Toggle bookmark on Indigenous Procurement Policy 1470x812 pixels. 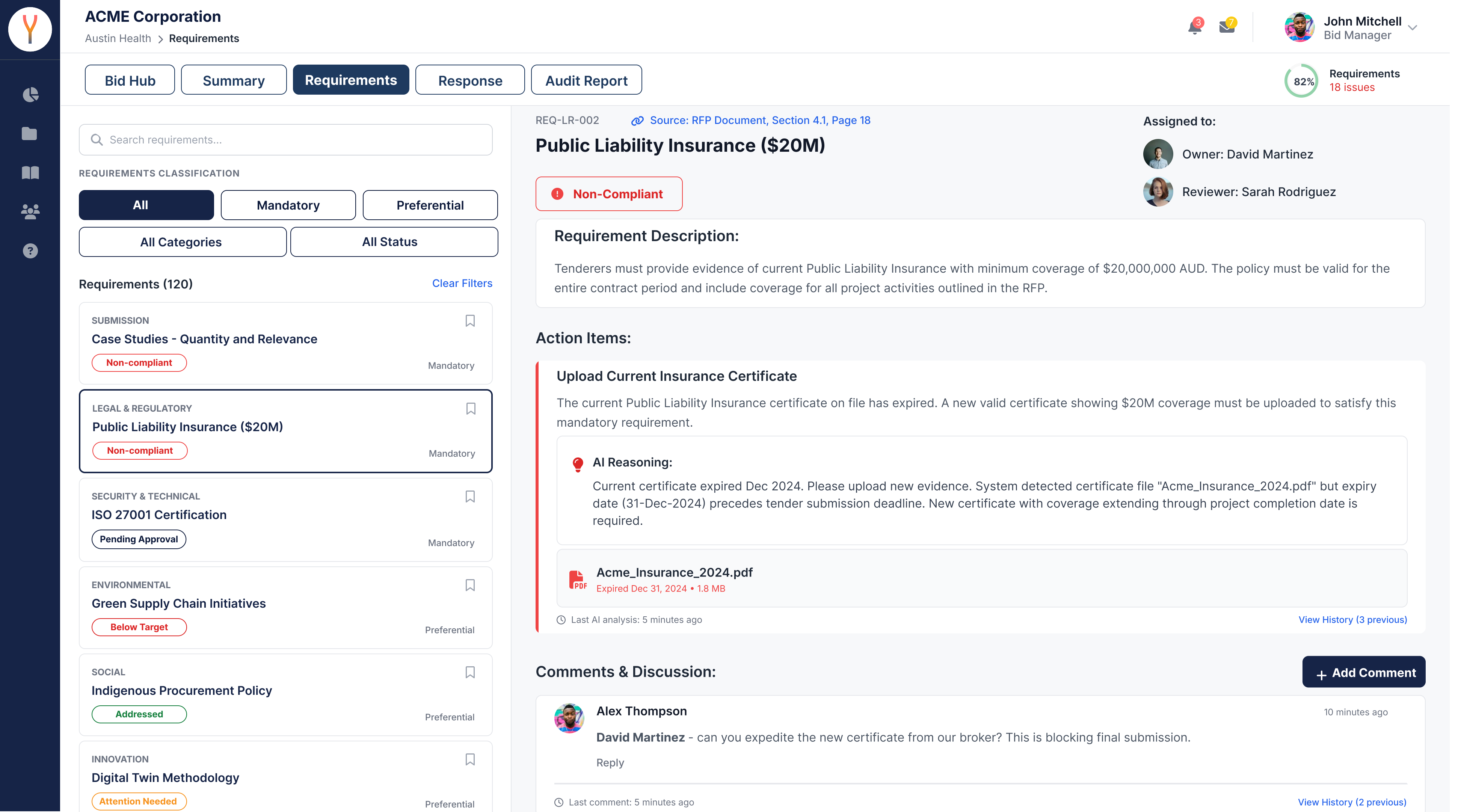pyautogui.click(x=469, y=672)
